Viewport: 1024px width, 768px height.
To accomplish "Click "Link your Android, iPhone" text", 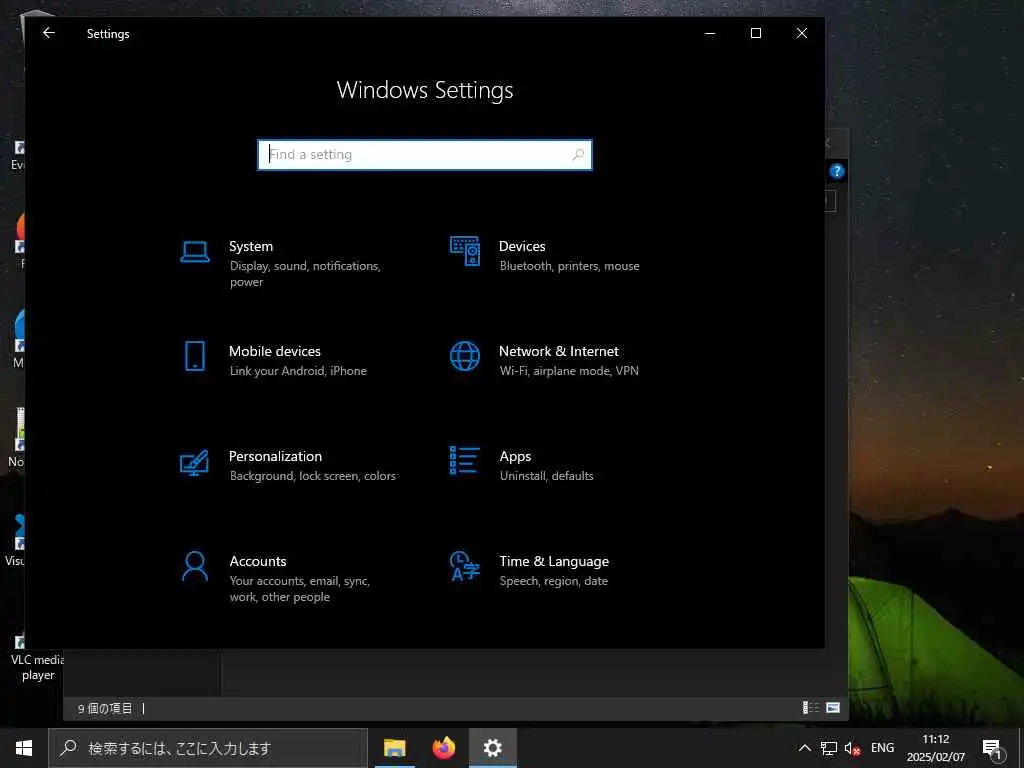I will [298, 371].
